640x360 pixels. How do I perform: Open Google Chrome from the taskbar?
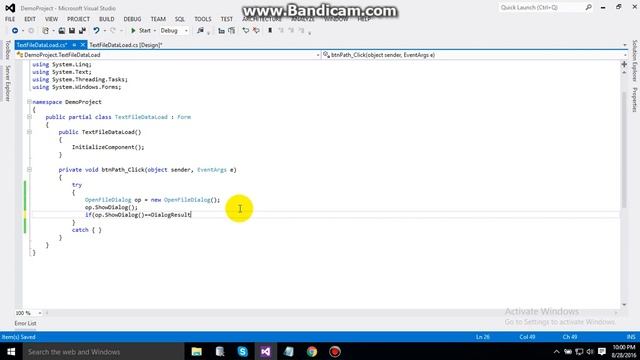[312, 351]
